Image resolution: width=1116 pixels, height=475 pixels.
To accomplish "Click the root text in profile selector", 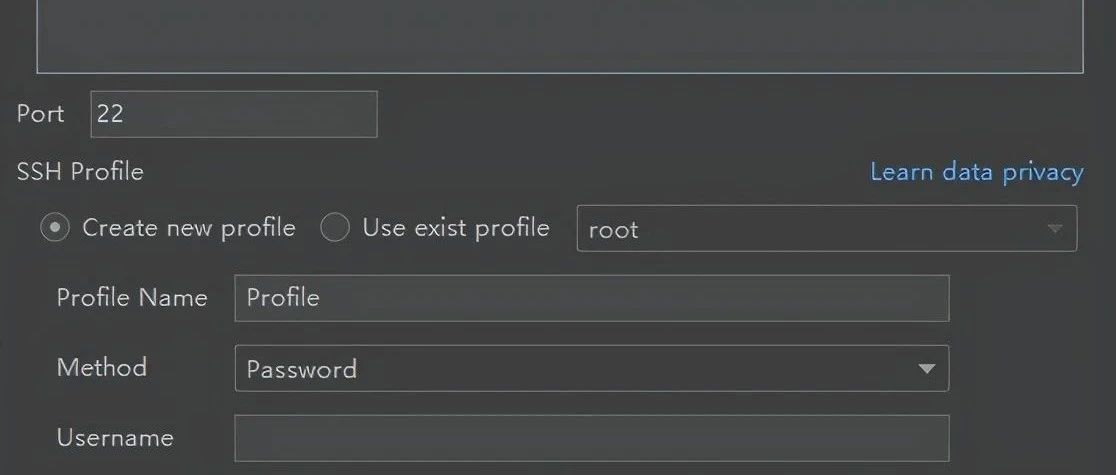I will tap(614, 230).
